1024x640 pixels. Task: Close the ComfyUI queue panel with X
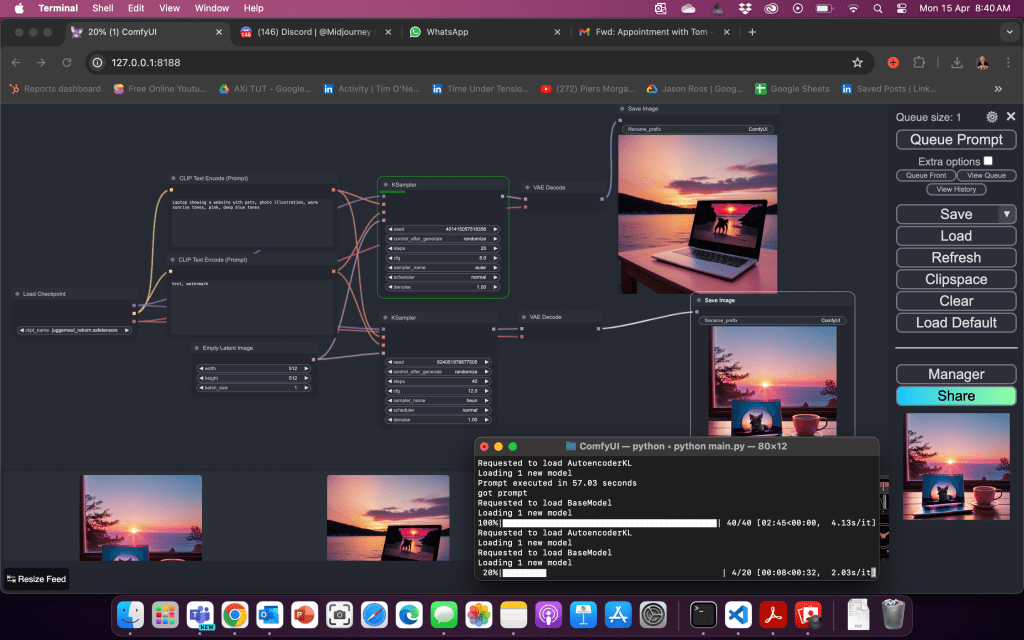pos(1011,117)
